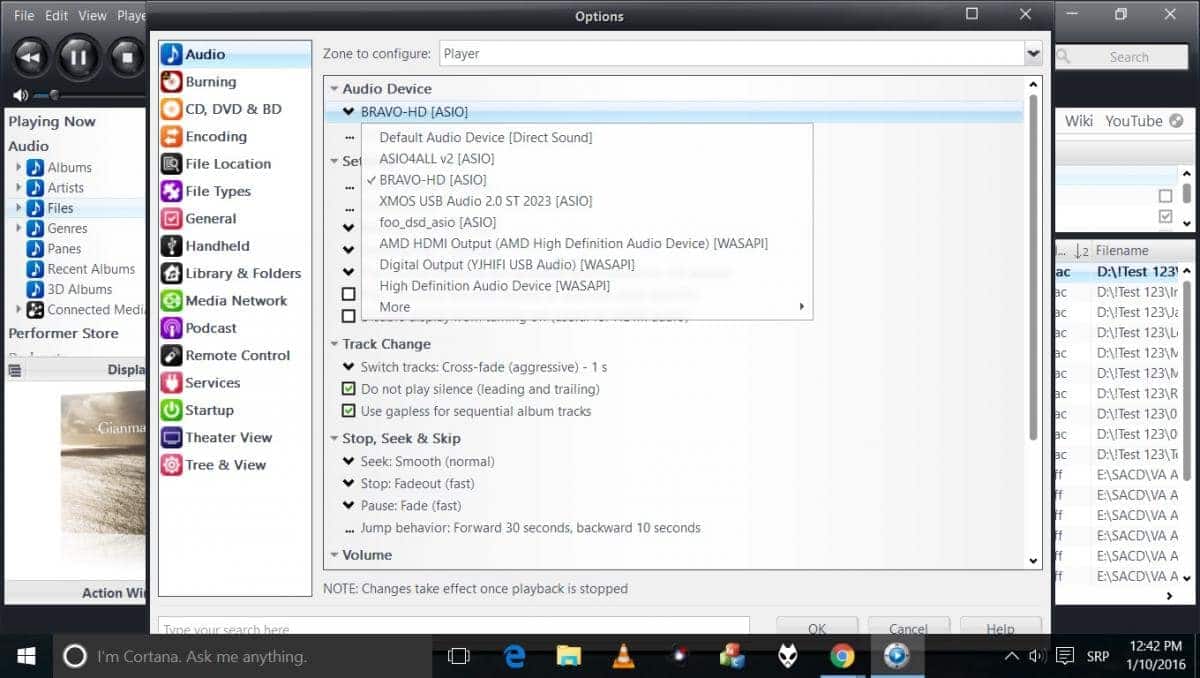
Task: Open Podcast options category
Action: click(235, 328)
